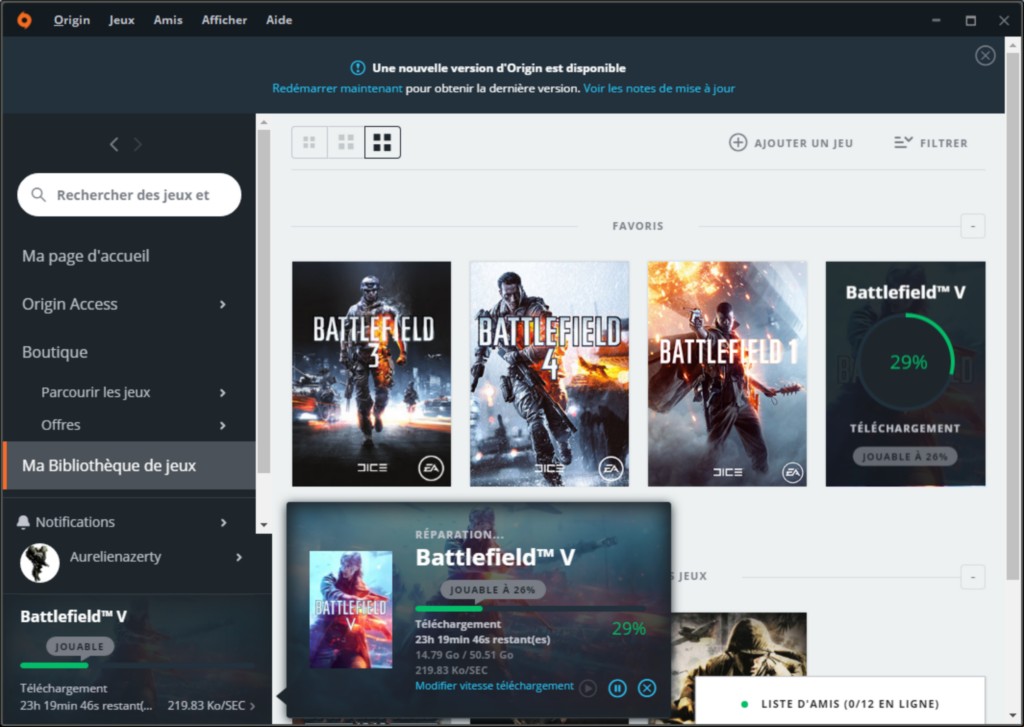The height and width of the screenshot is (727, 1024).
Task: Minimize the Origin window
Action: [936, 21]
